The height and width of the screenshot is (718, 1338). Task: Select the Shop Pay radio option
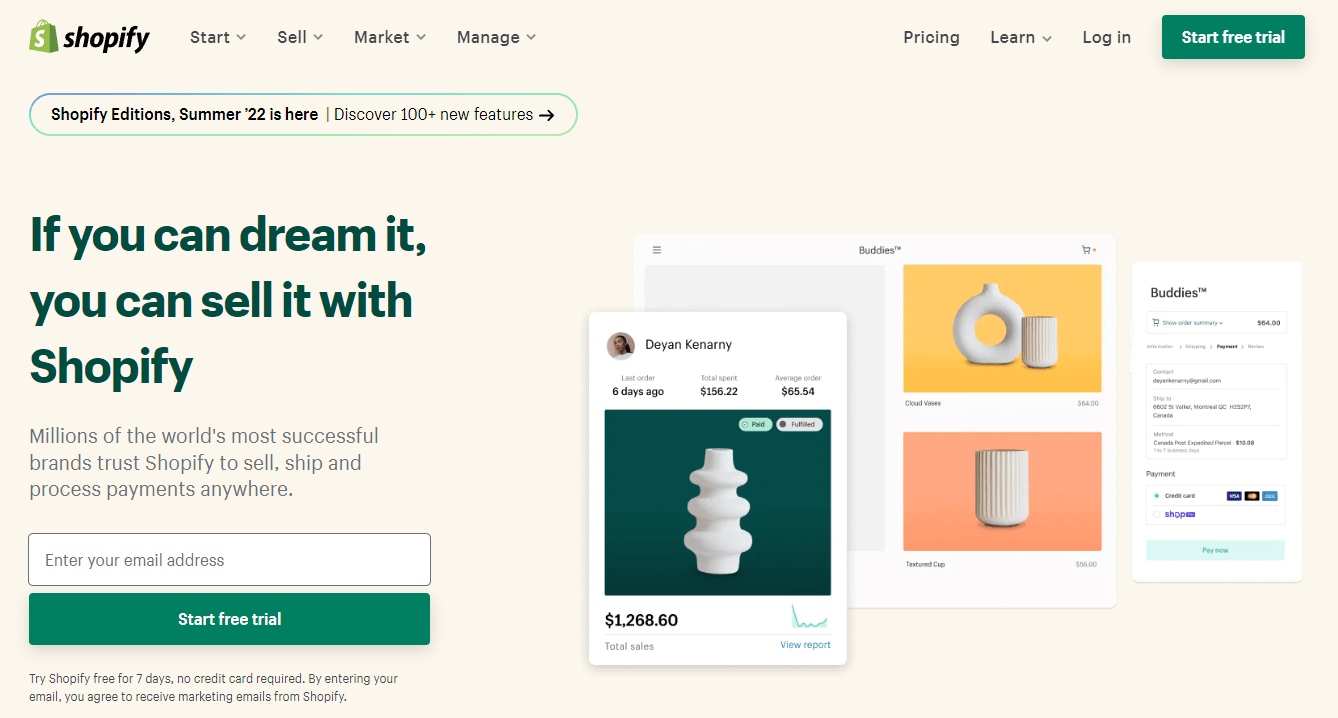1157,514
